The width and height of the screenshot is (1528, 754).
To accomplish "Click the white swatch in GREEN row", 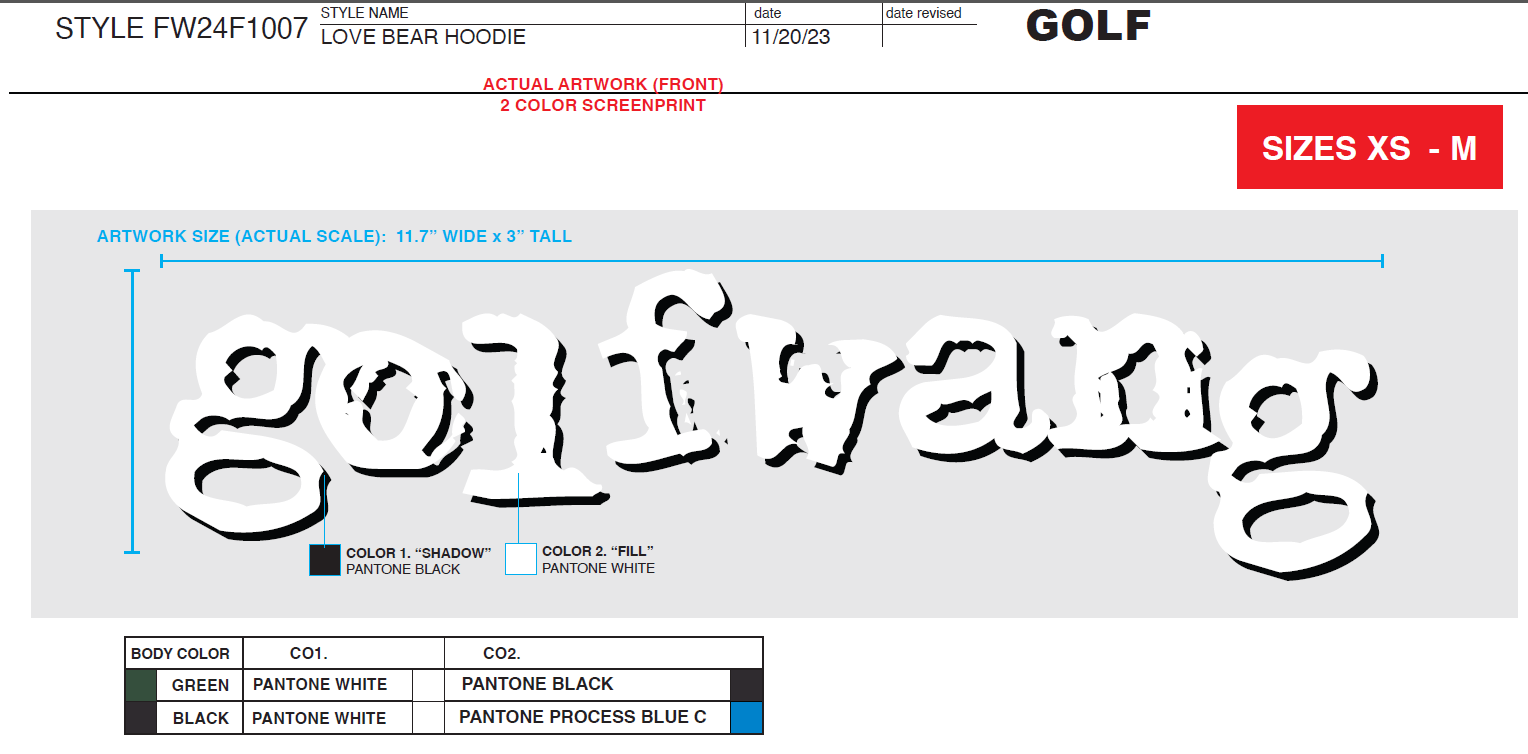I will 429,686.
